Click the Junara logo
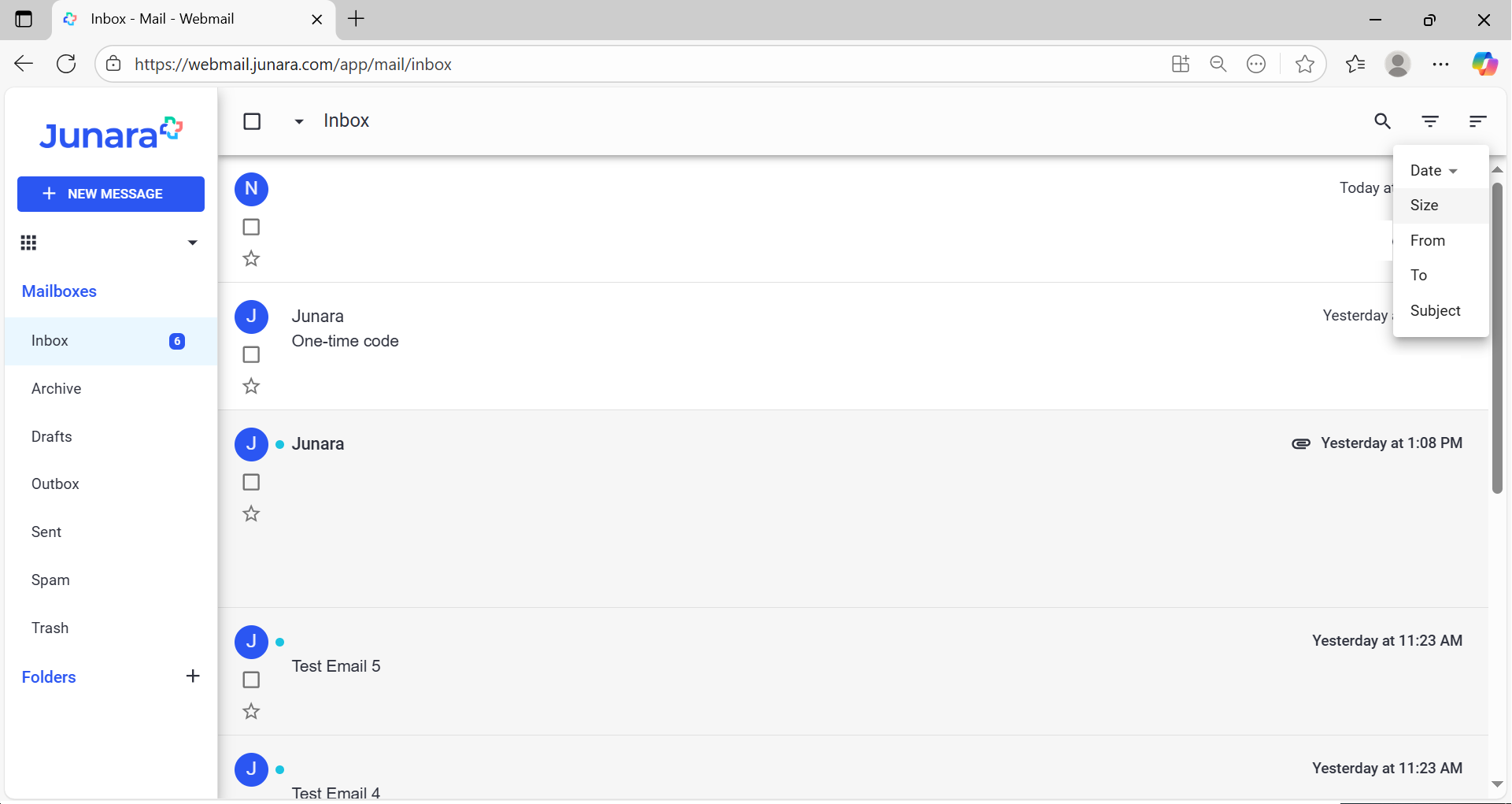The height and width of the screenshot is (804, 1512). [x=110, y=134]
